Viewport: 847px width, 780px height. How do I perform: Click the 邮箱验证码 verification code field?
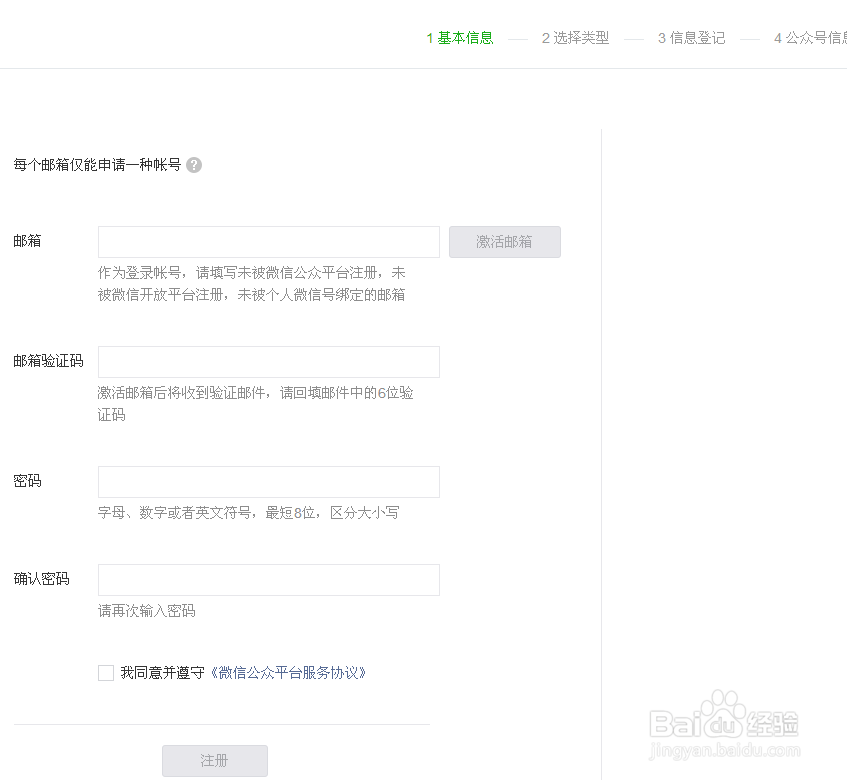point(268,362)
